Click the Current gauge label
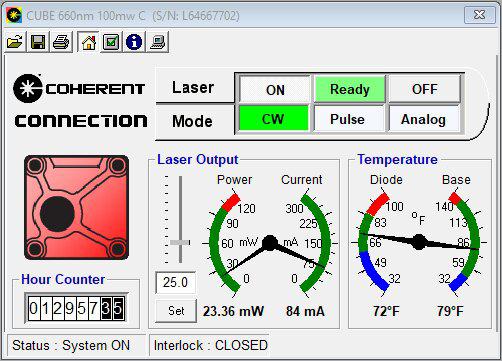502x361 pixels. click(x=302, y=180)
